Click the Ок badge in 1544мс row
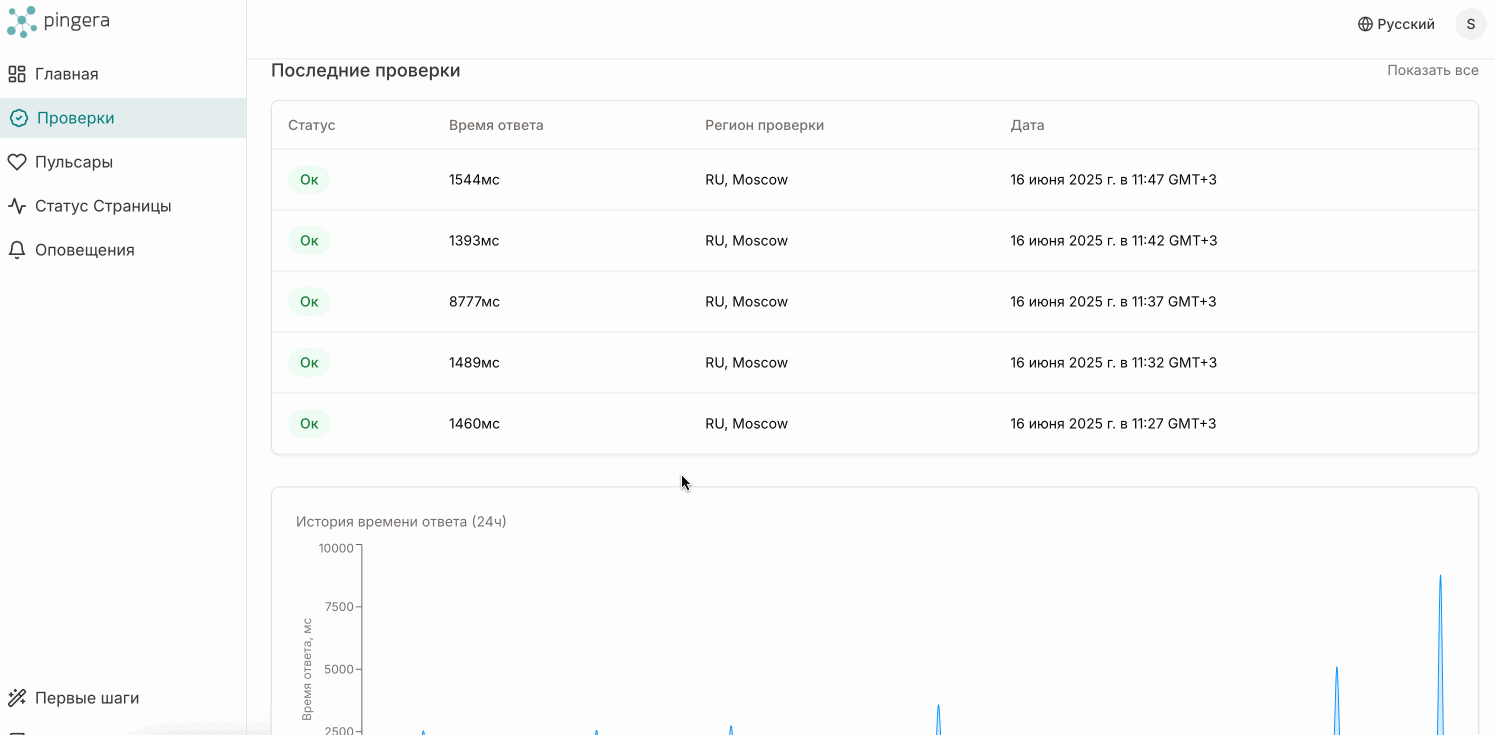The width and height of the screenshot is (1495, 735). pos(309,180)
